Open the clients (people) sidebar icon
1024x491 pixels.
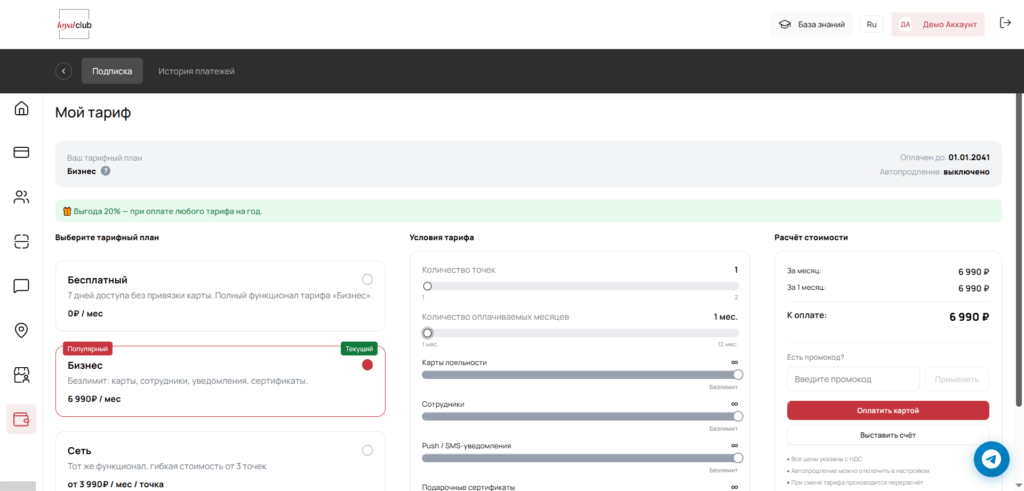coord(21,197)
